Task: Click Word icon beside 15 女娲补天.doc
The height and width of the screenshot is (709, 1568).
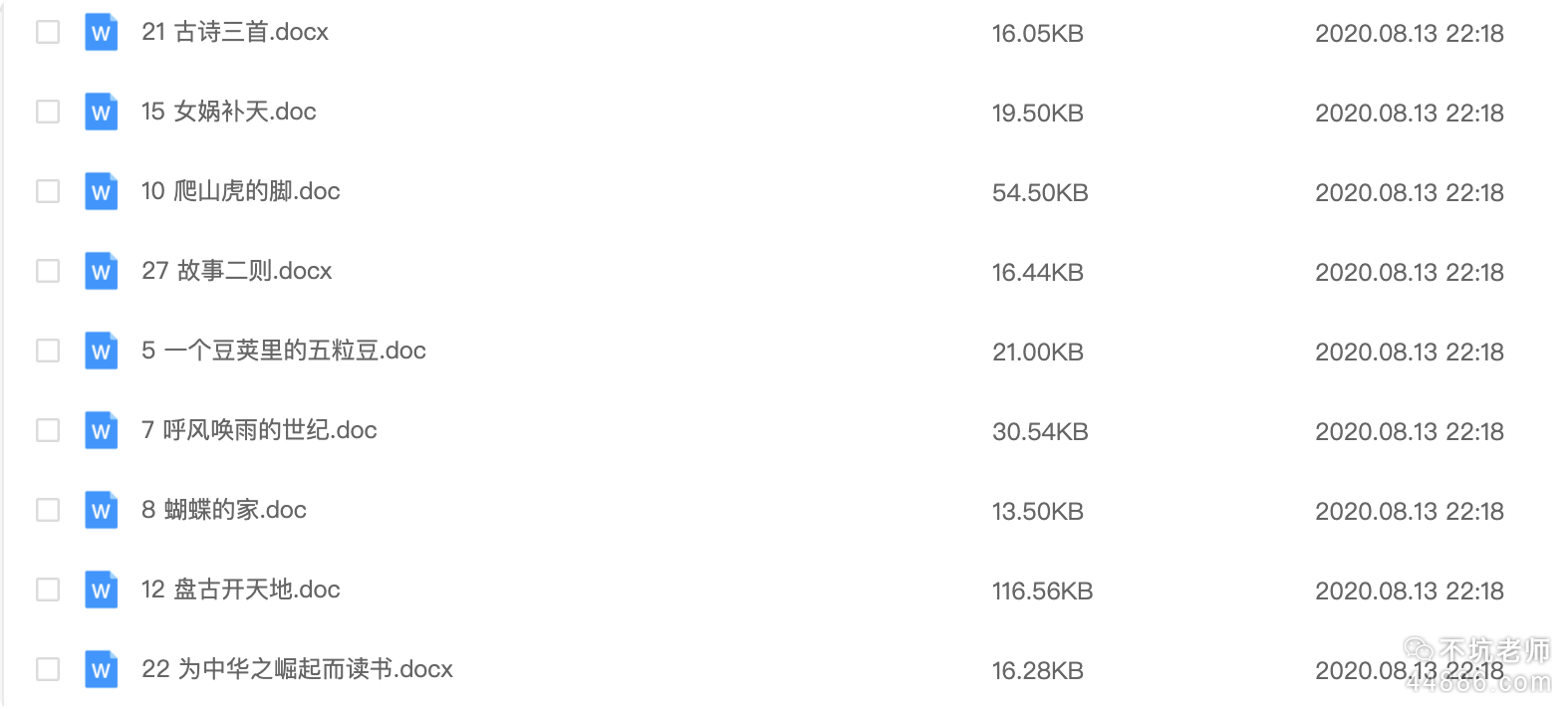Action: coord(101,113)
